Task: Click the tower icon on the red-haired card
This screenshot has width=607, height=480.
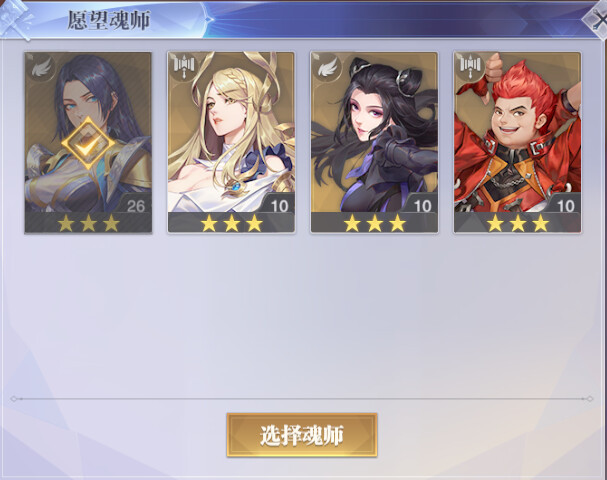Action: 470,66
